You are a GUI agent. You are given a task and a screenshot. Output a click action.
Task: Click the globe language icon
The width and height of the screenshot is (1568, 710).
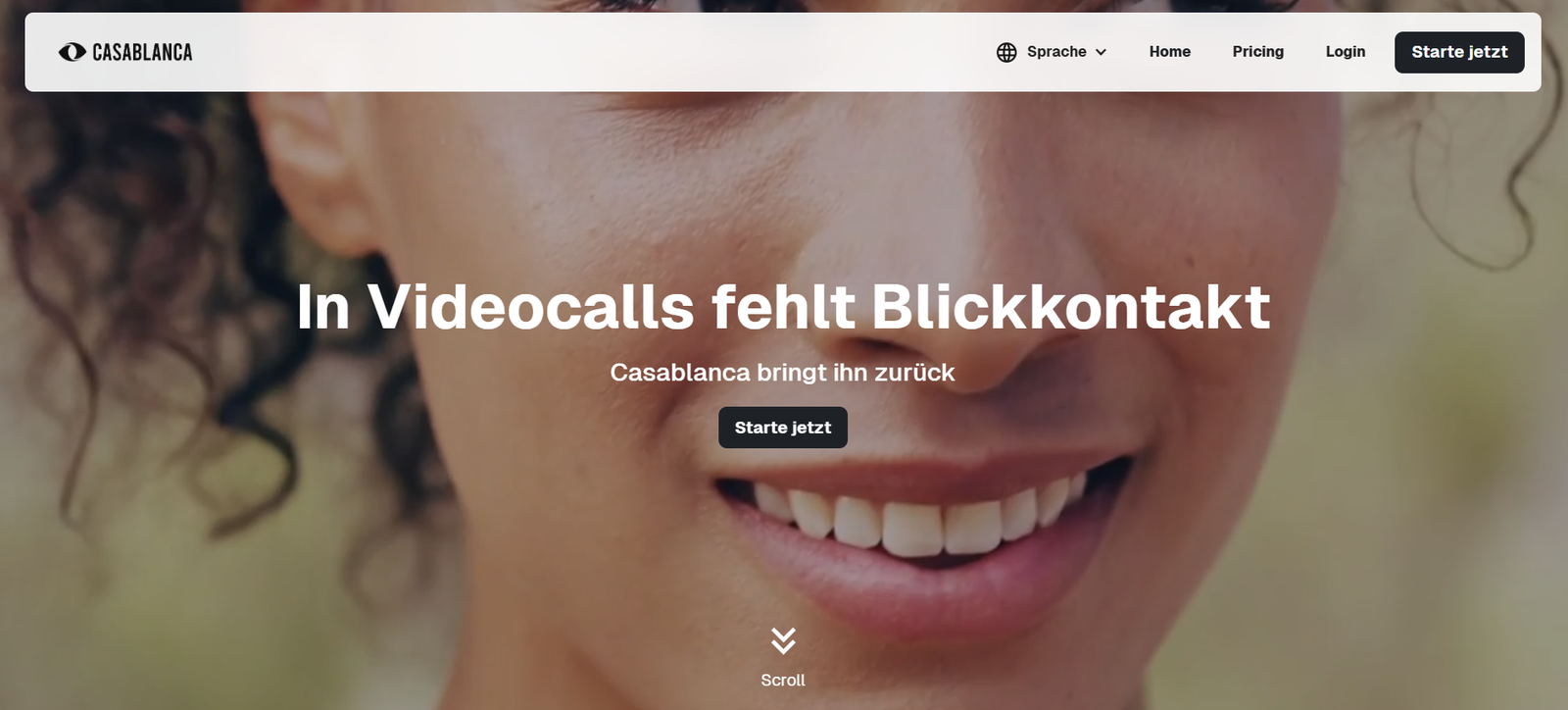[1006, 52]
